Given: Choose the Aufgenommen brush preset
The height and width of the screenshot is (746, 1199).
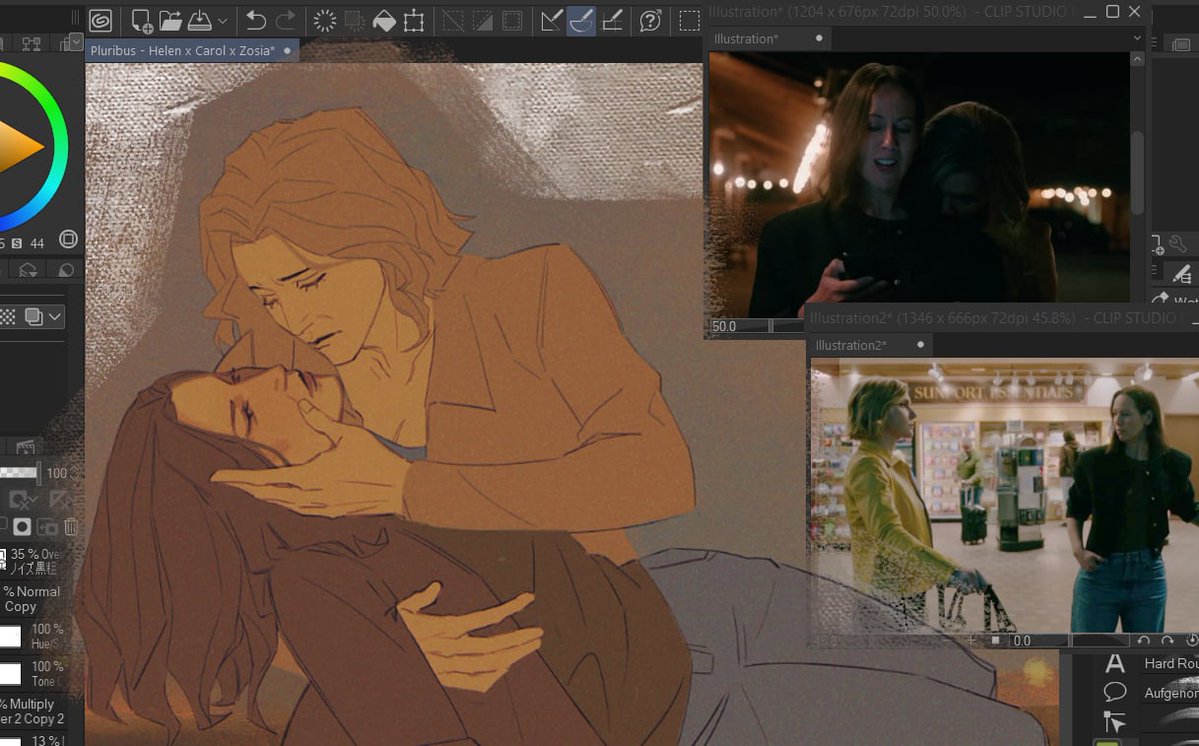Looking at the screenshot, I should click(x=1171, y=693).
